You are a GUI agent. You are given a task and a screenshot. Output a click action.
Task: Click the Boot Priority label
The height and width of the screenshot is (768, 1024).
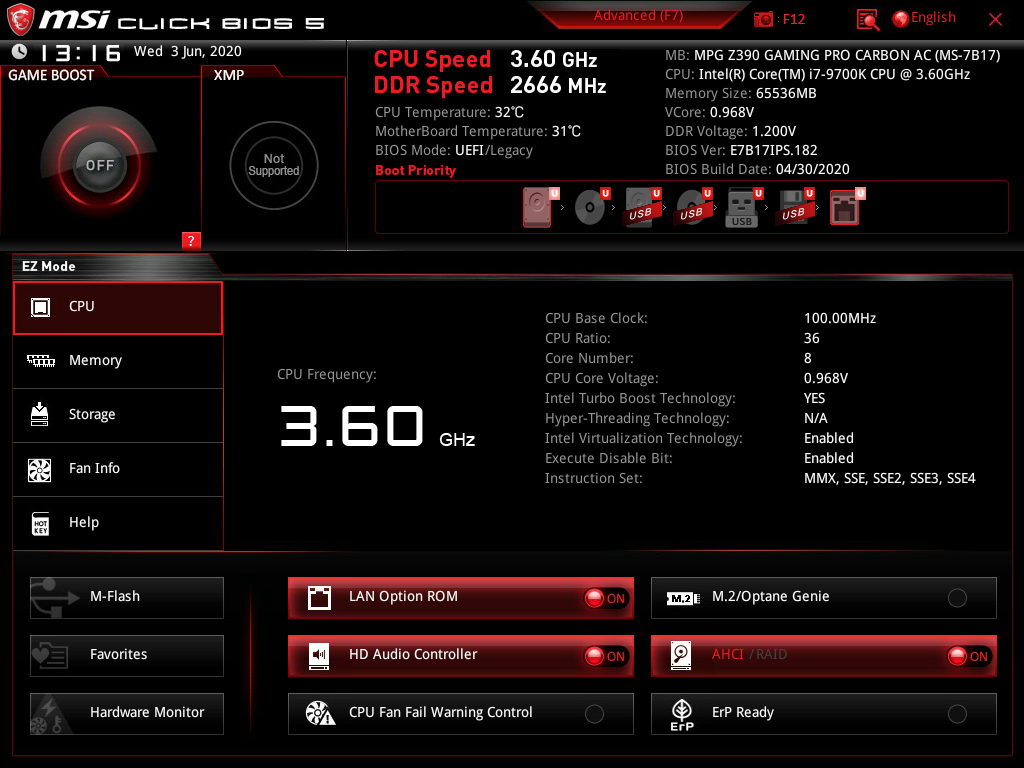click(415, 170)
